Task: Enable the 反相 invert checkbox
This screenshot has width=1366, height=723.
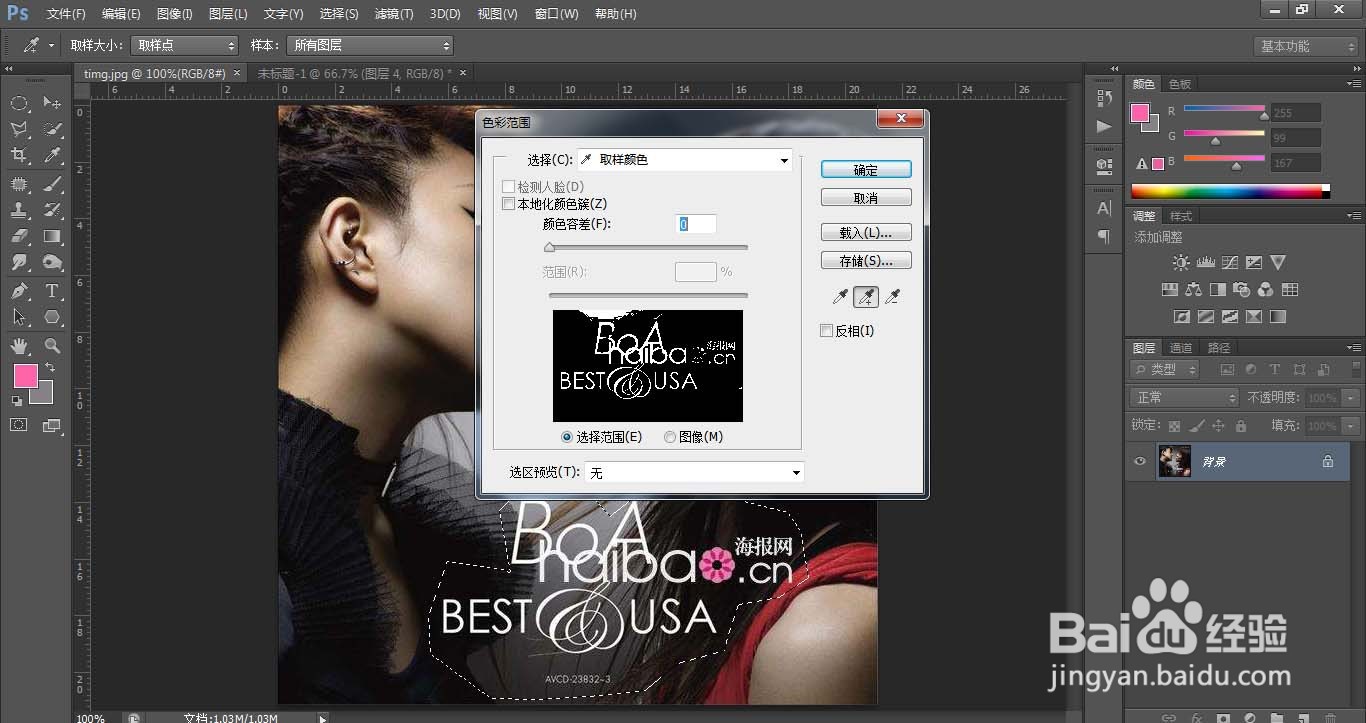Action: [826, 331]
